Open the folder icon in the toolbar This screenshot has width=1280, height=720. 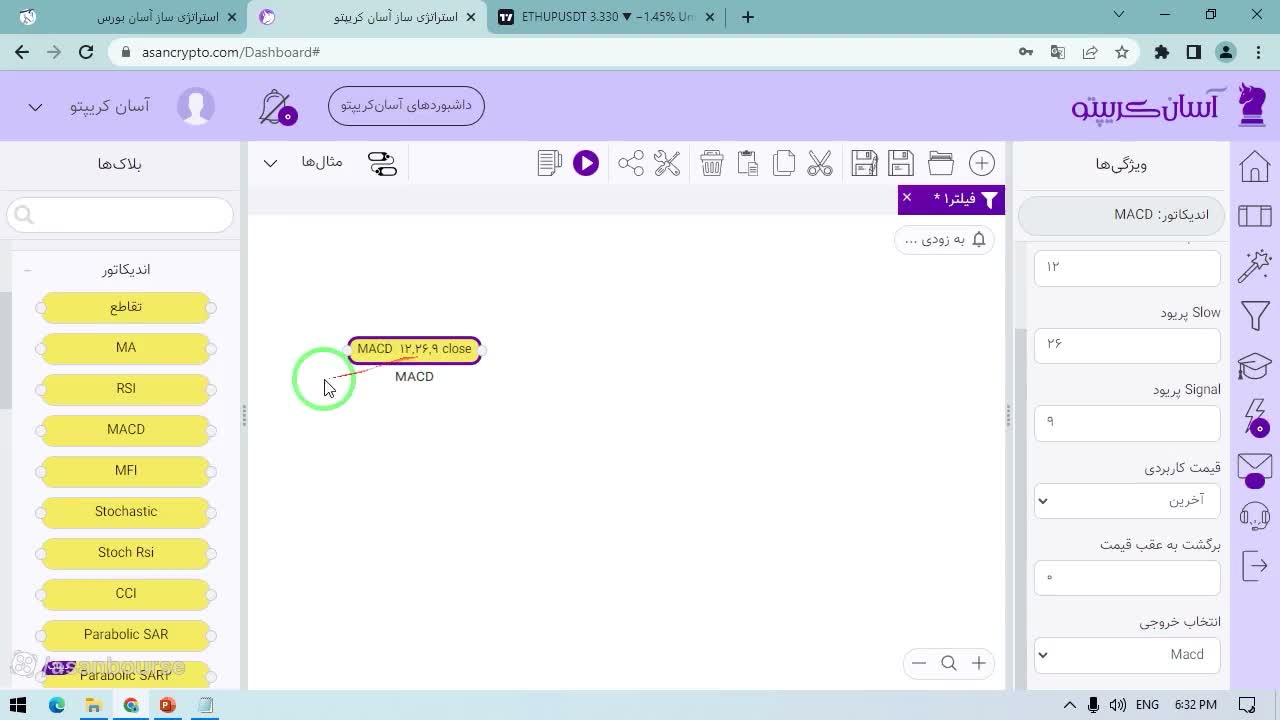[941, 163]
